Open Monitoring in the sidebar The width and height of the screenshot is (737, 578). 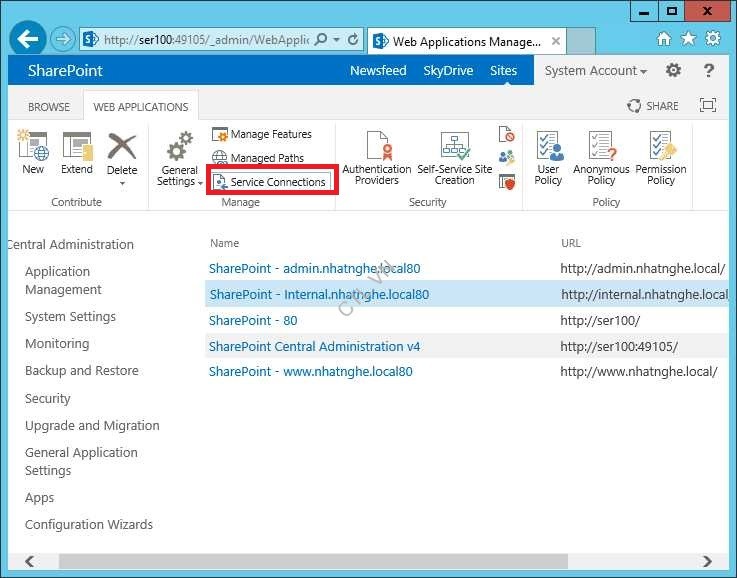pos(57,344)
